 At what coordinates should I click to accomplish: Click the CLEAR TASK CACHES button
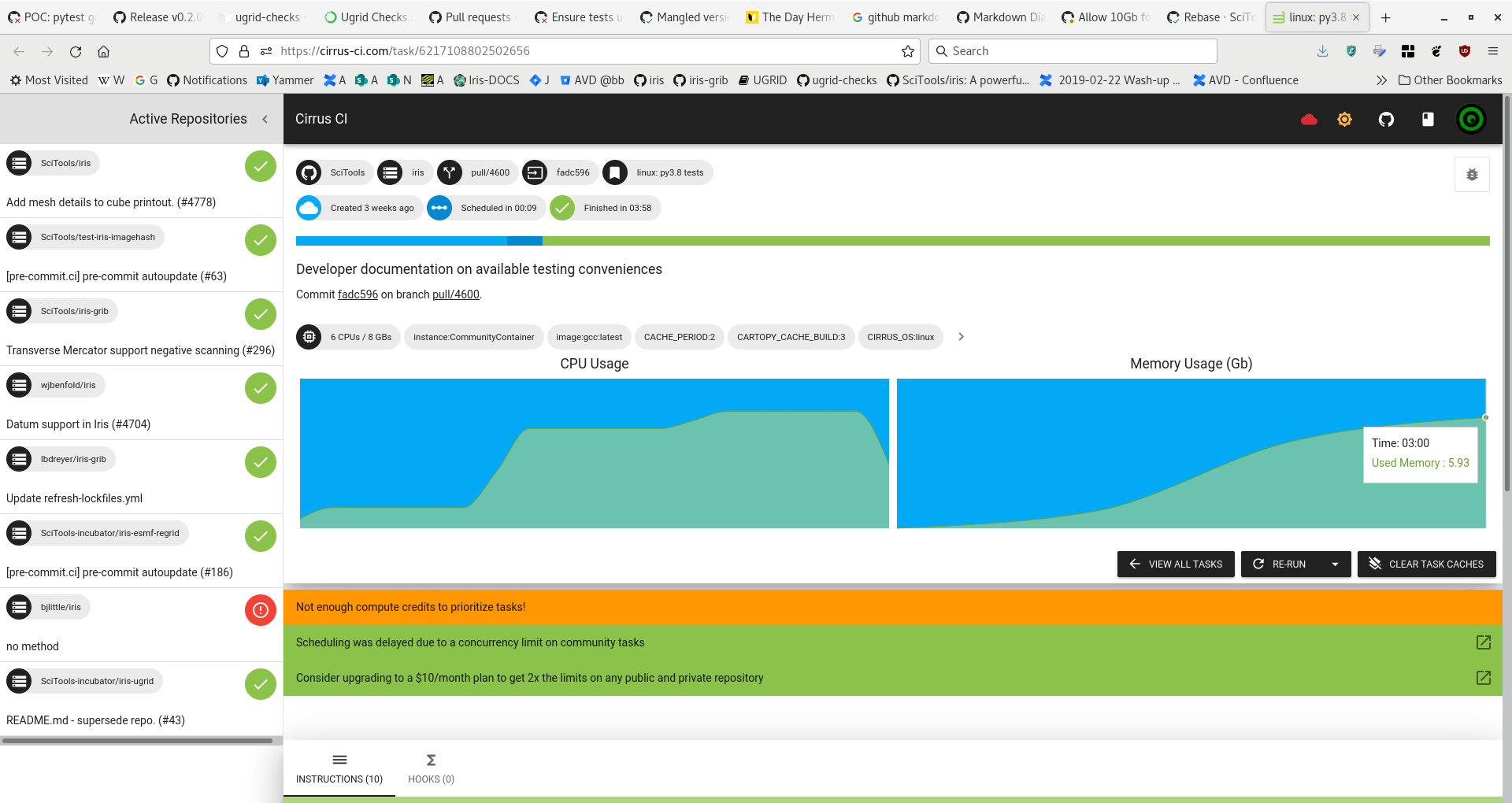pyautogui.click(x=1427, y=564)
